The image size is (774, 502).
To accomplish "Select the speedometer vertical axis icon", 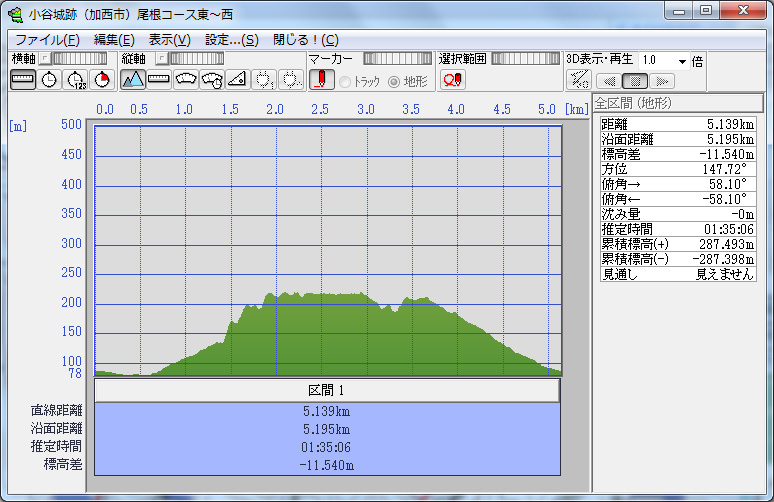I will (x=186, y=79).
